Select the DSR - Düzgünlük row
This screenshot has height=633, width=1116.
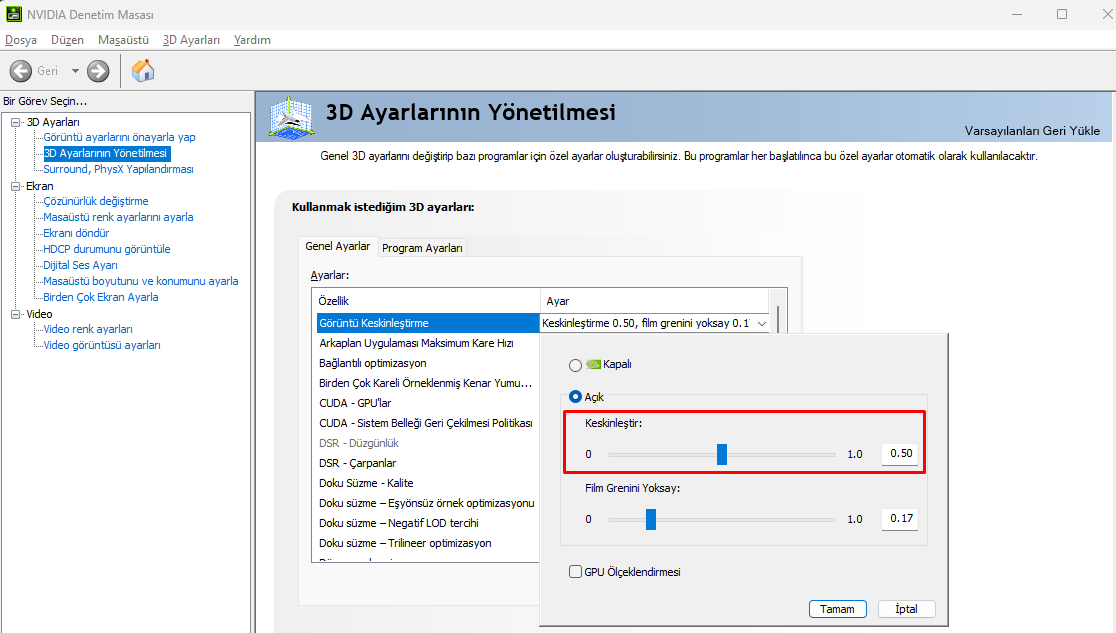[x=428, y=443]
